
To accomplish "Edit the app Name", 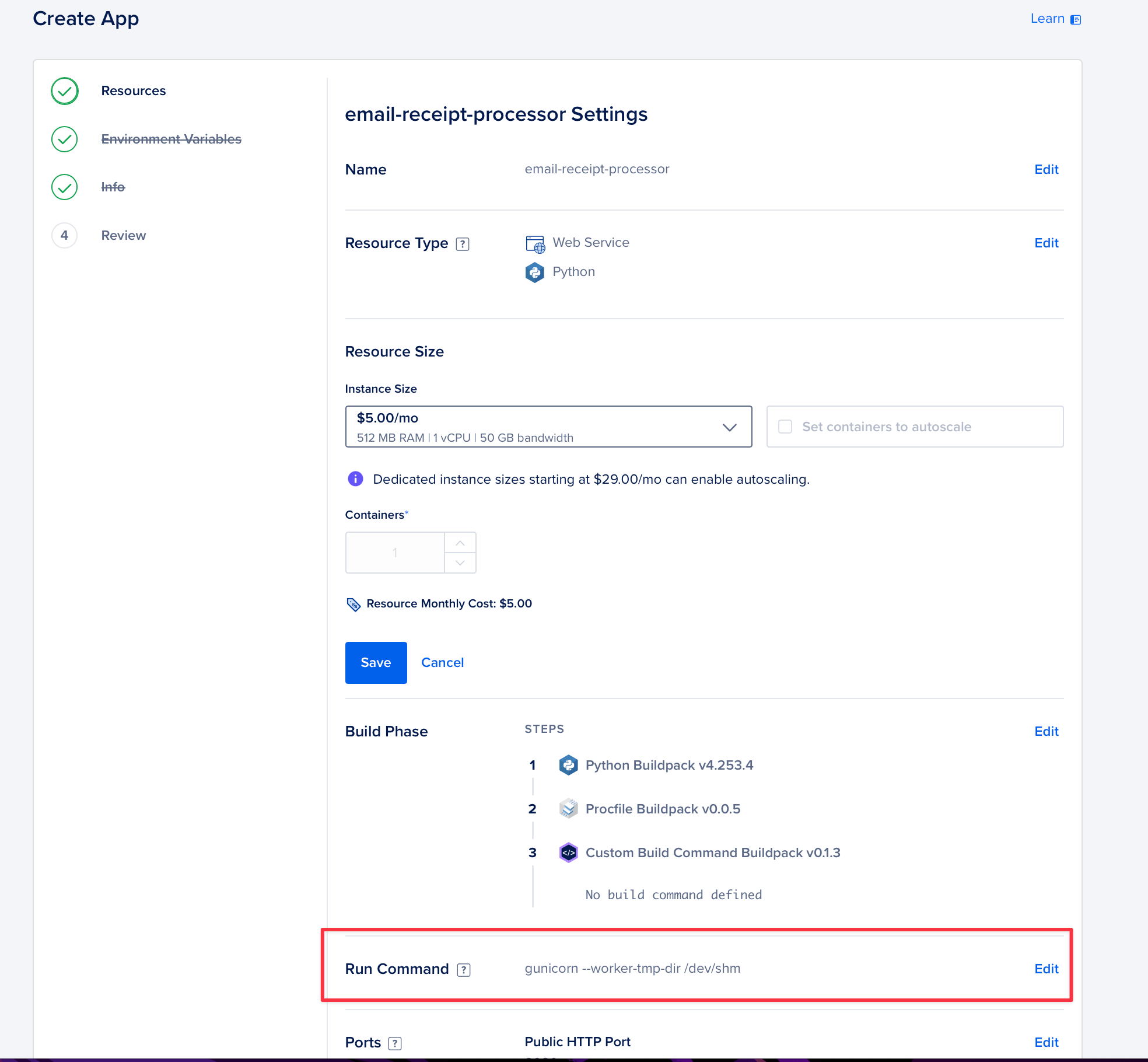I will (1046, 170).
